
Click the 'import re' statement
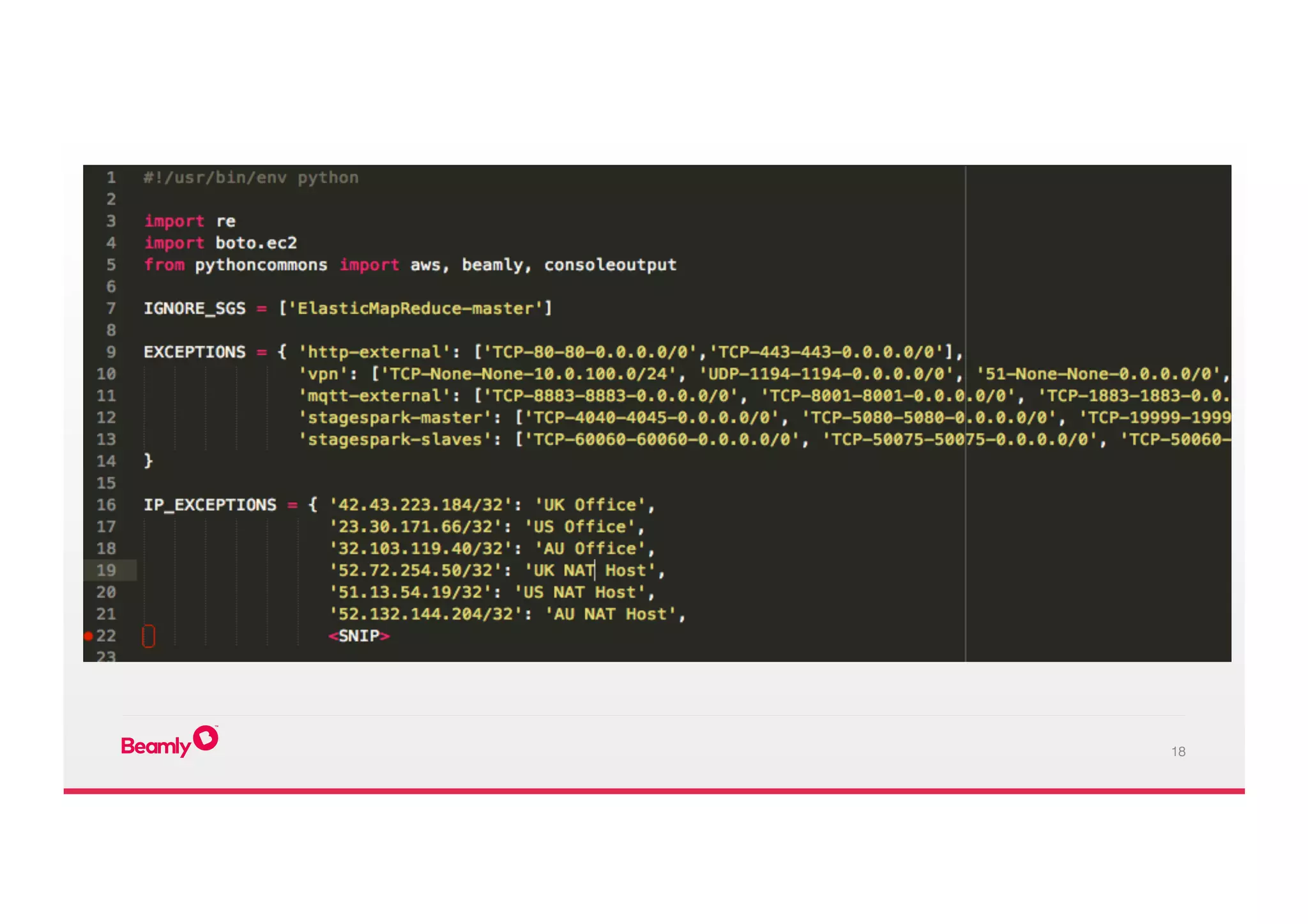pyautogui.click(x=190, y=221)
